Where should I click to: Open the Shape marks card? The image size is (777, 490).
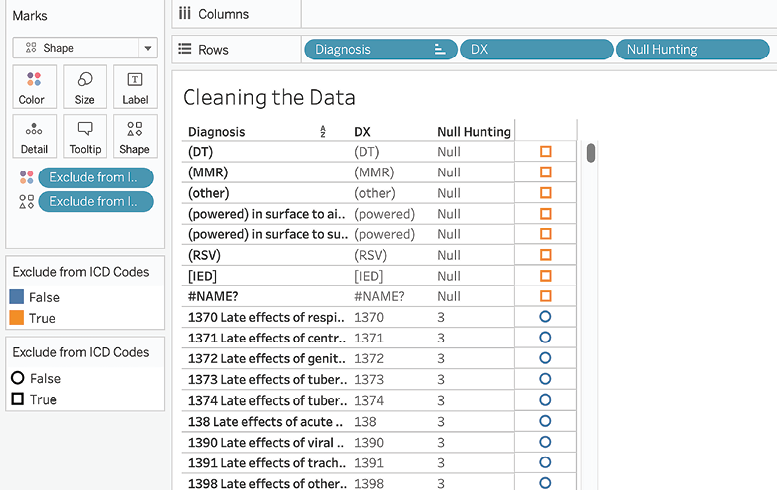[135, 136]
